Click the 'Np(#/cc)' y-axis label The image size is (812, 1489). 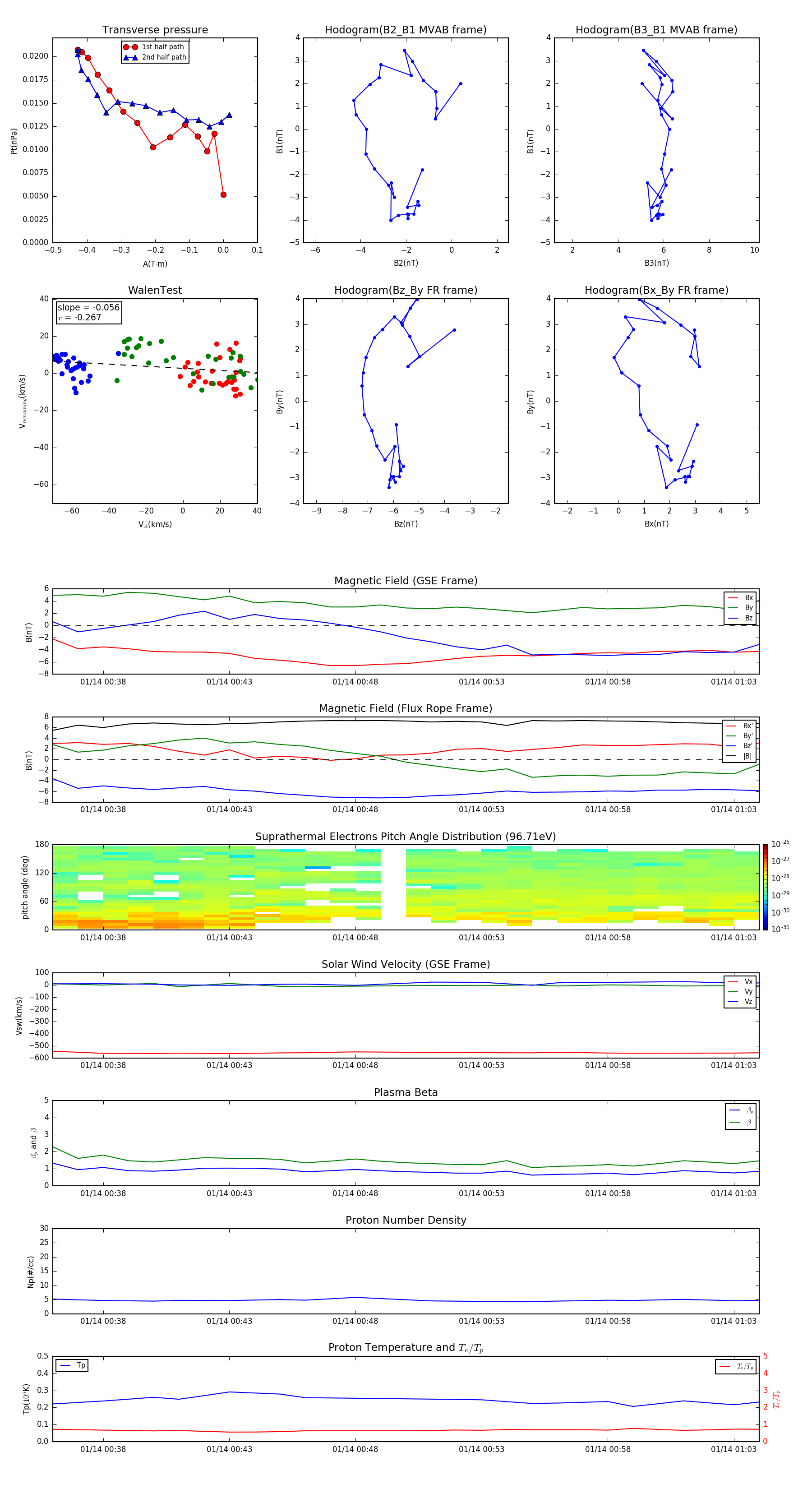[31, 1271]
